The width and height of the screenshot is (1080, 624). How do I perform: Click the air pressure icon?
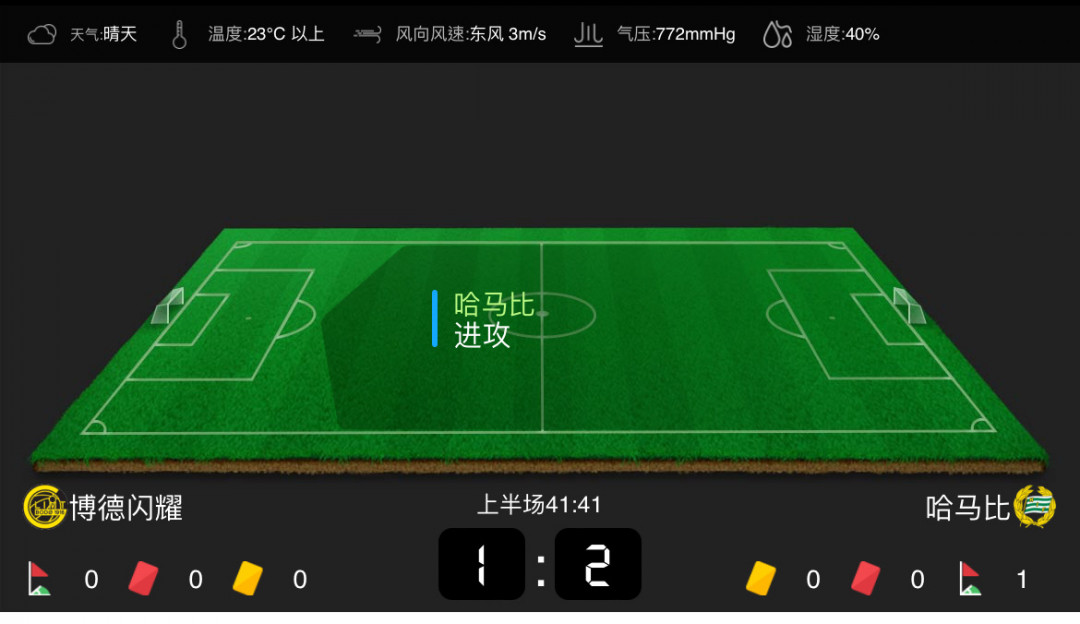point(588,34)
